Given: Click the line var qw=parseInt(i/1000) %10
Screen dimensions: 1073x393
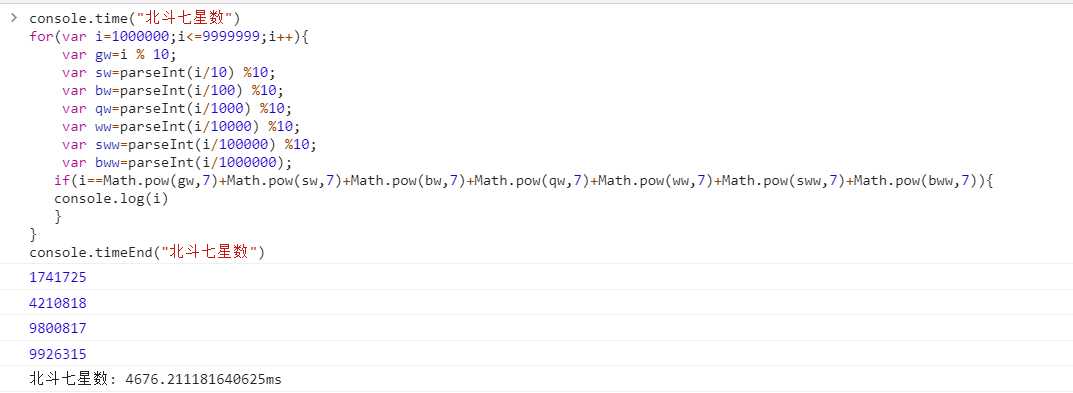Looking at the screenshot, I should (177, 108).
